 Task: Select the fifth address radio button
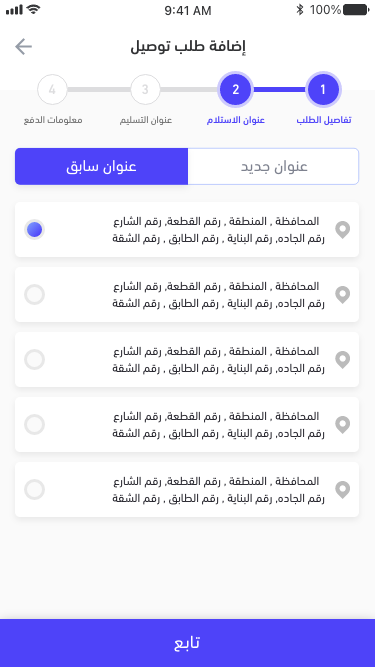click(x=34, y=490)
